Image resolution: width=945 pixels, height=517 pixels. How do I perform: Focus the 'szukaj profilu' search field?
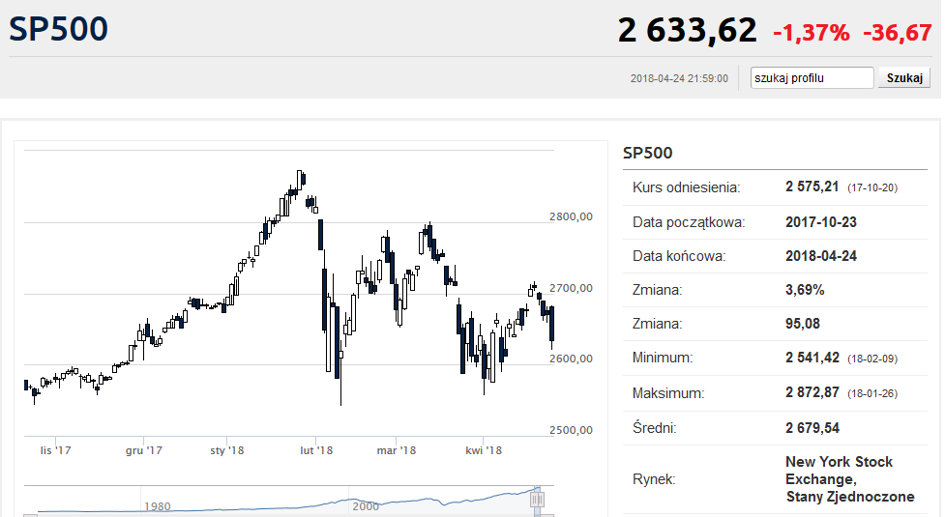click(812, 78)
